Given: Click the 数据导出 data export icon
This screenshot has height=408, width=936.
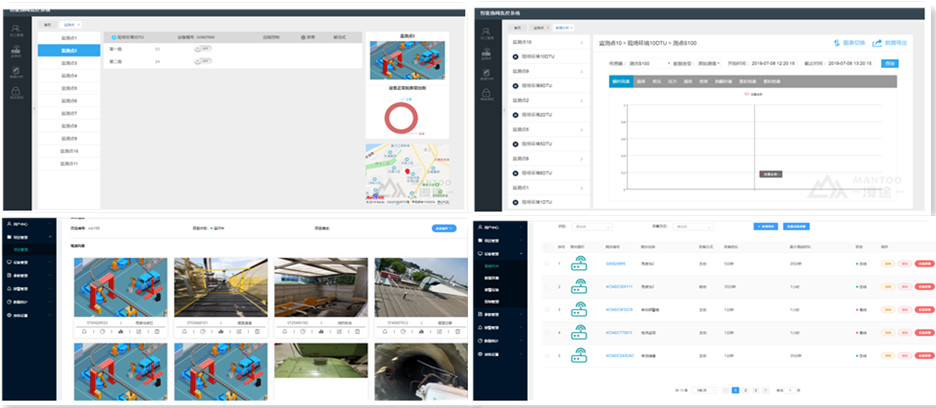Looking at the screenshot, I should click(x=877, y=43).
